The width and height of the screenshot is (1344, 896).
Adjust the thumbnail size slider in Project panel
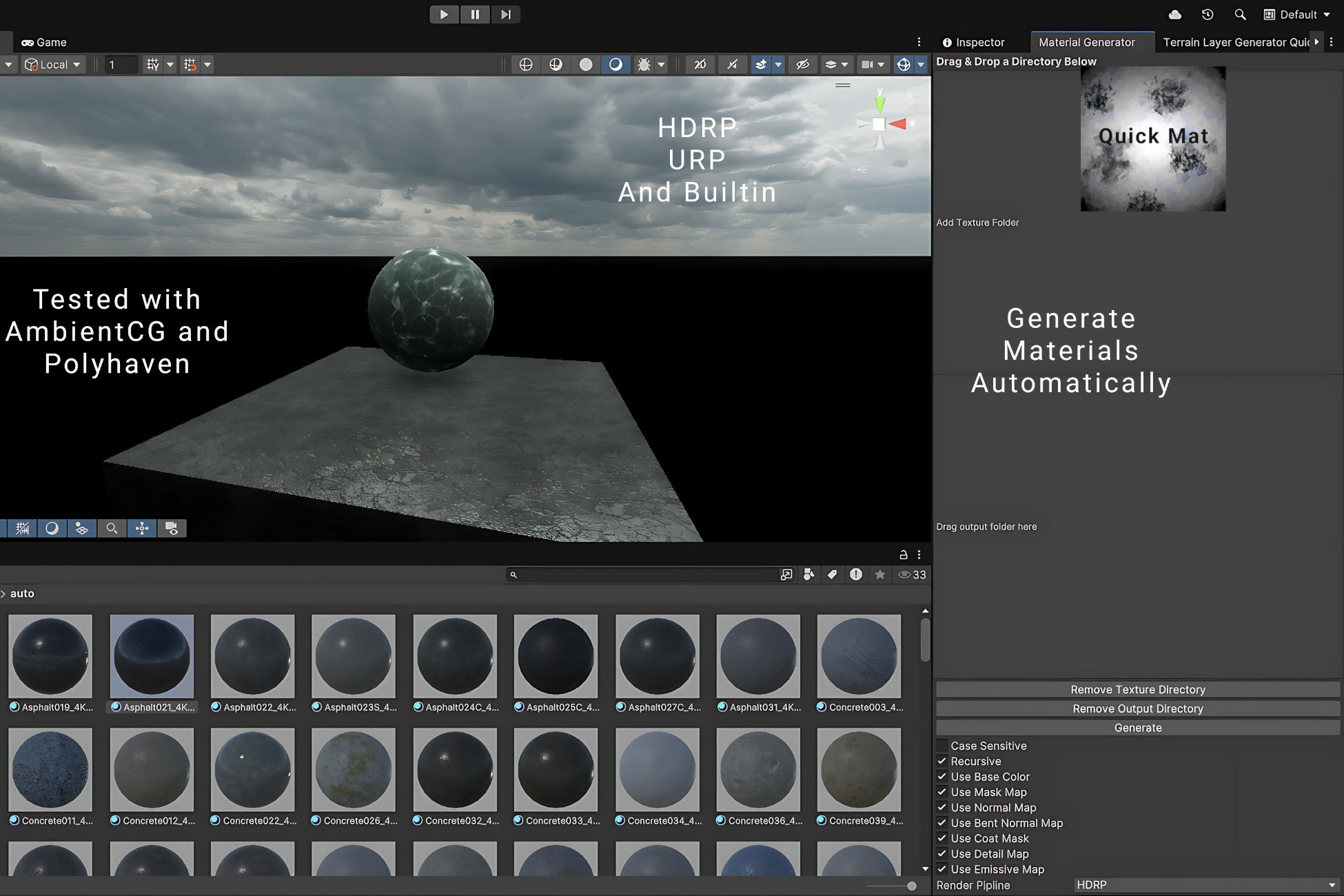point(911,886)
